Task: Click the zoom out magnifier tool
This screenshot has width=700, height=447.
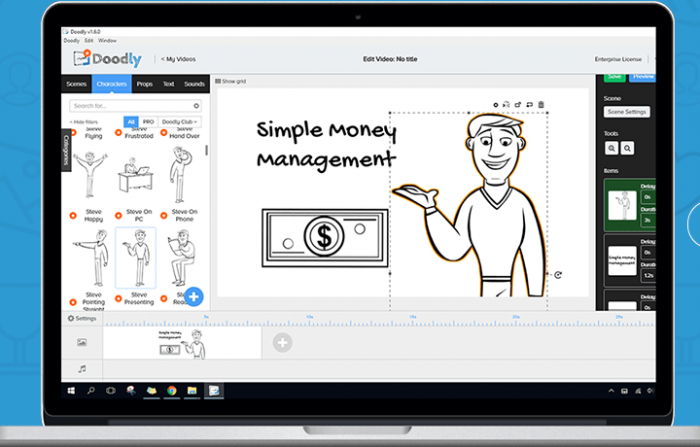Action: point(627,148)
